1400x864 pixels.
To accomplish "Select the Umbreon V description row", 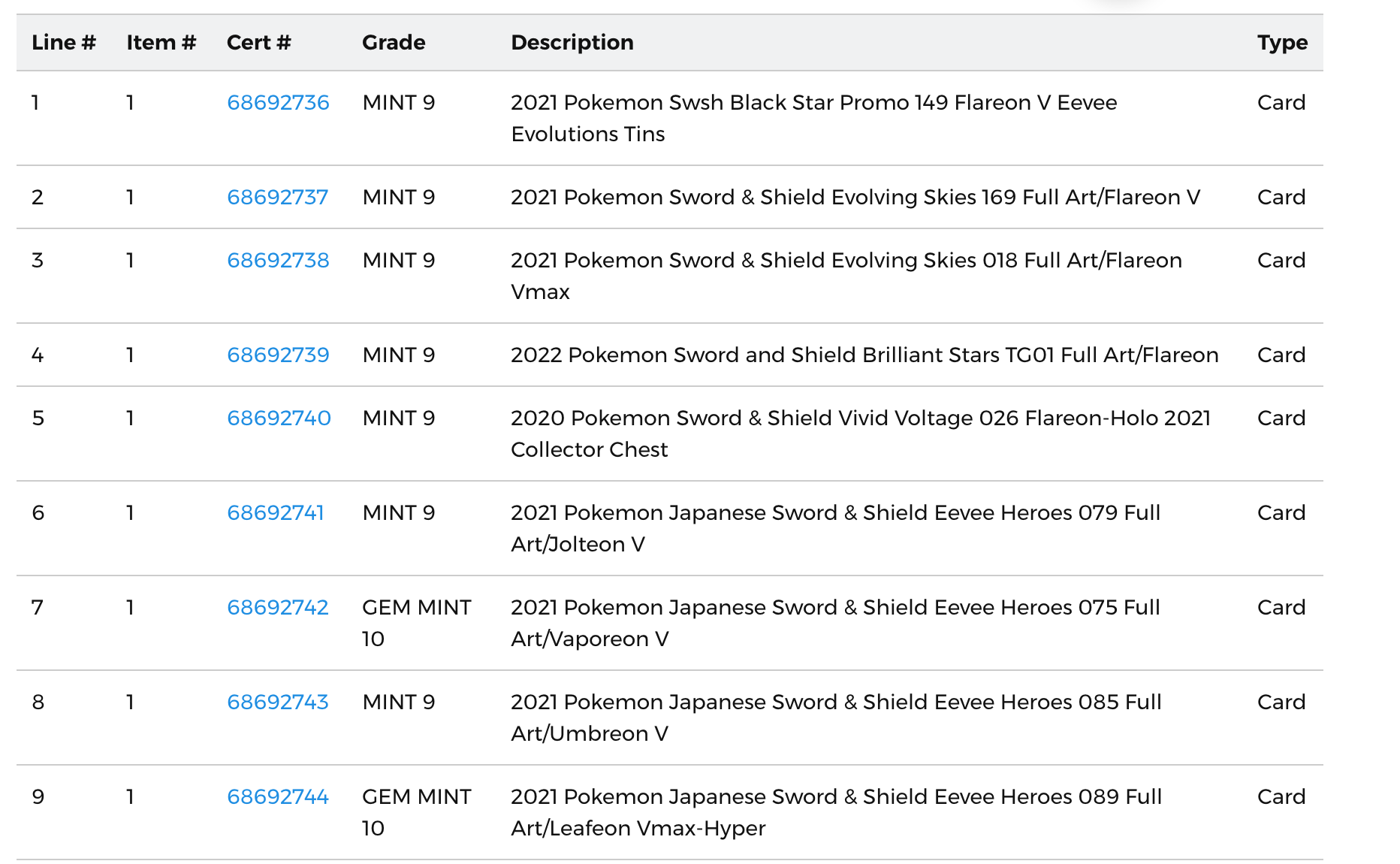I will 836,717.
